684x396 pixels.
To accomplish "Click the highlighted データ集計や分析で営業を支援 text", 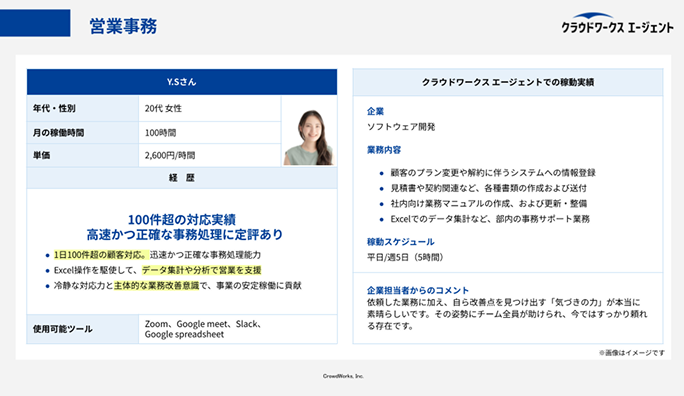I will 202,270.
